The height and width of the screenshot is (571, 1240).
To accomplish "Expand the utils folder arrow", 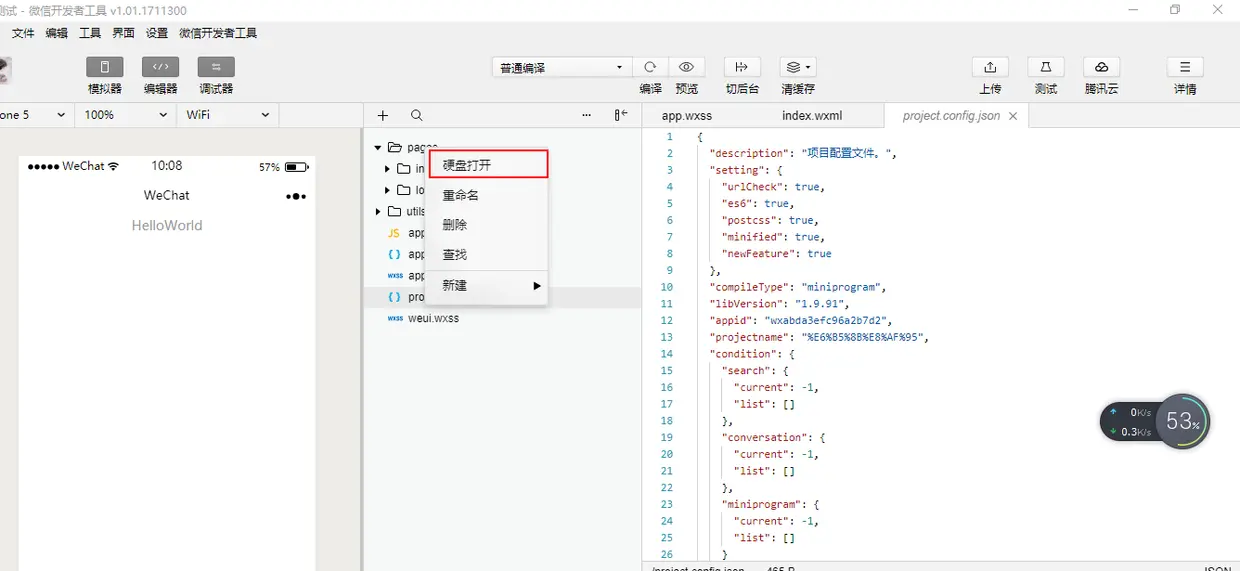I will [378, 211].
